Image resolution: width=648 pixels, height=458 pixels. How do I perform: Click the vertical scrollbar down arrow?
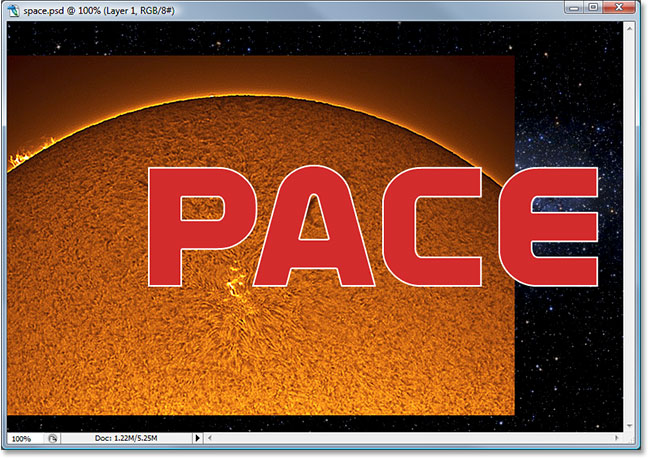click(629, 426)
